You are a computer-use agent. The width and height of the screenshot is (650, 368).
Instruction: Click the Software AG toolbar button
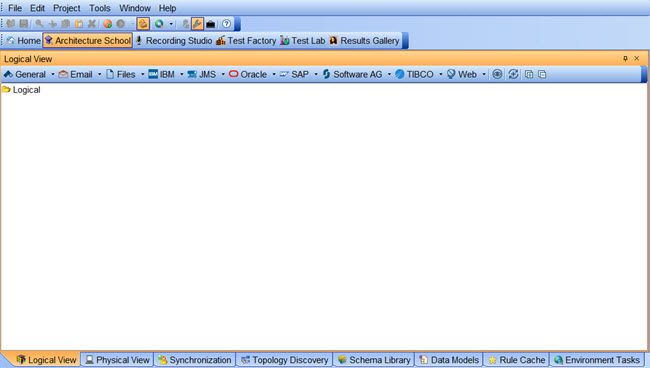(352, 75)
